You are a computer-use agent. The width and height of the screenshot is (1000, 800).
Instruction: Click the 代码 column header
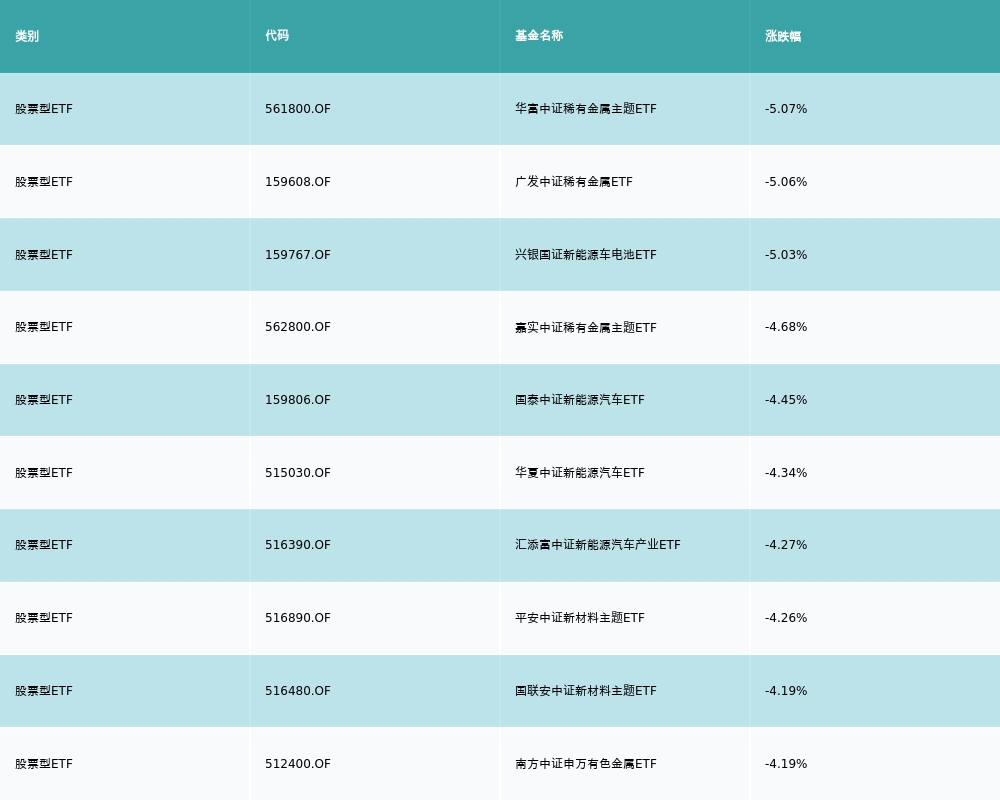pos(277,36)
